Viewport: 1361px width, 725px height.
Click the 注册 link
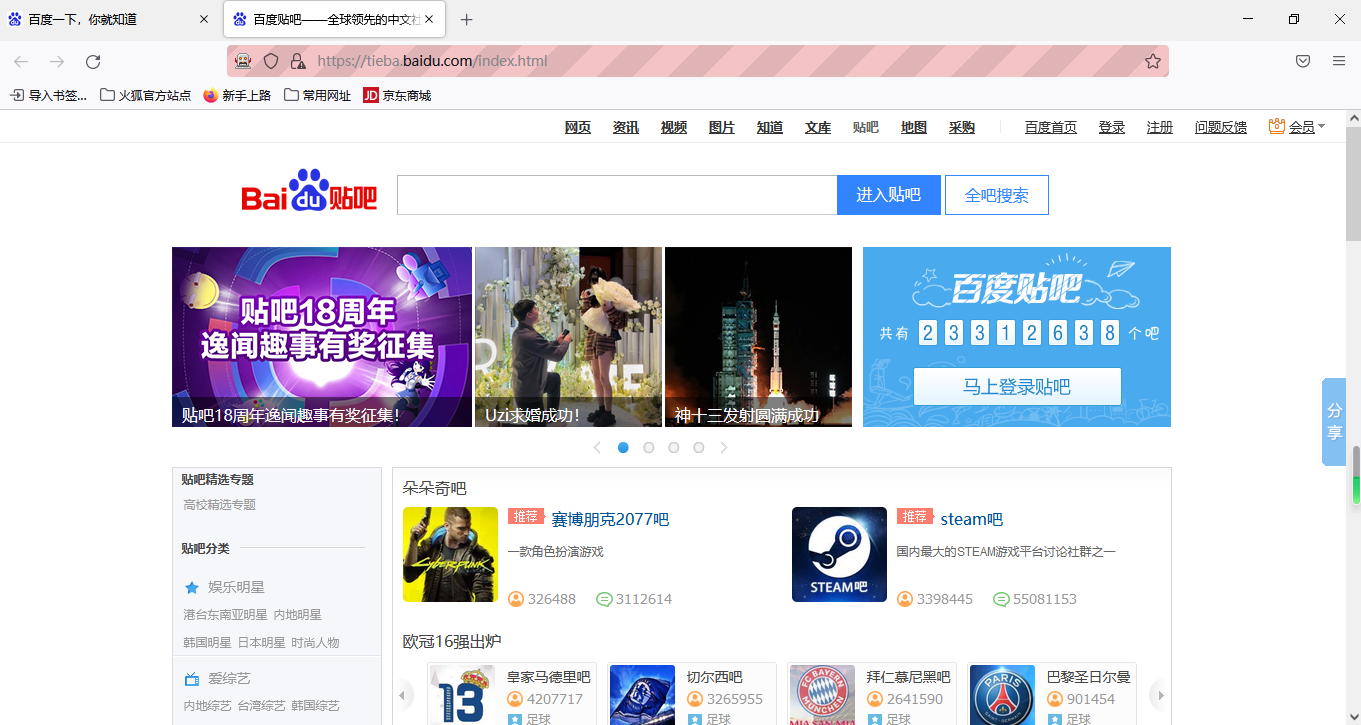tap(1160, 127)
